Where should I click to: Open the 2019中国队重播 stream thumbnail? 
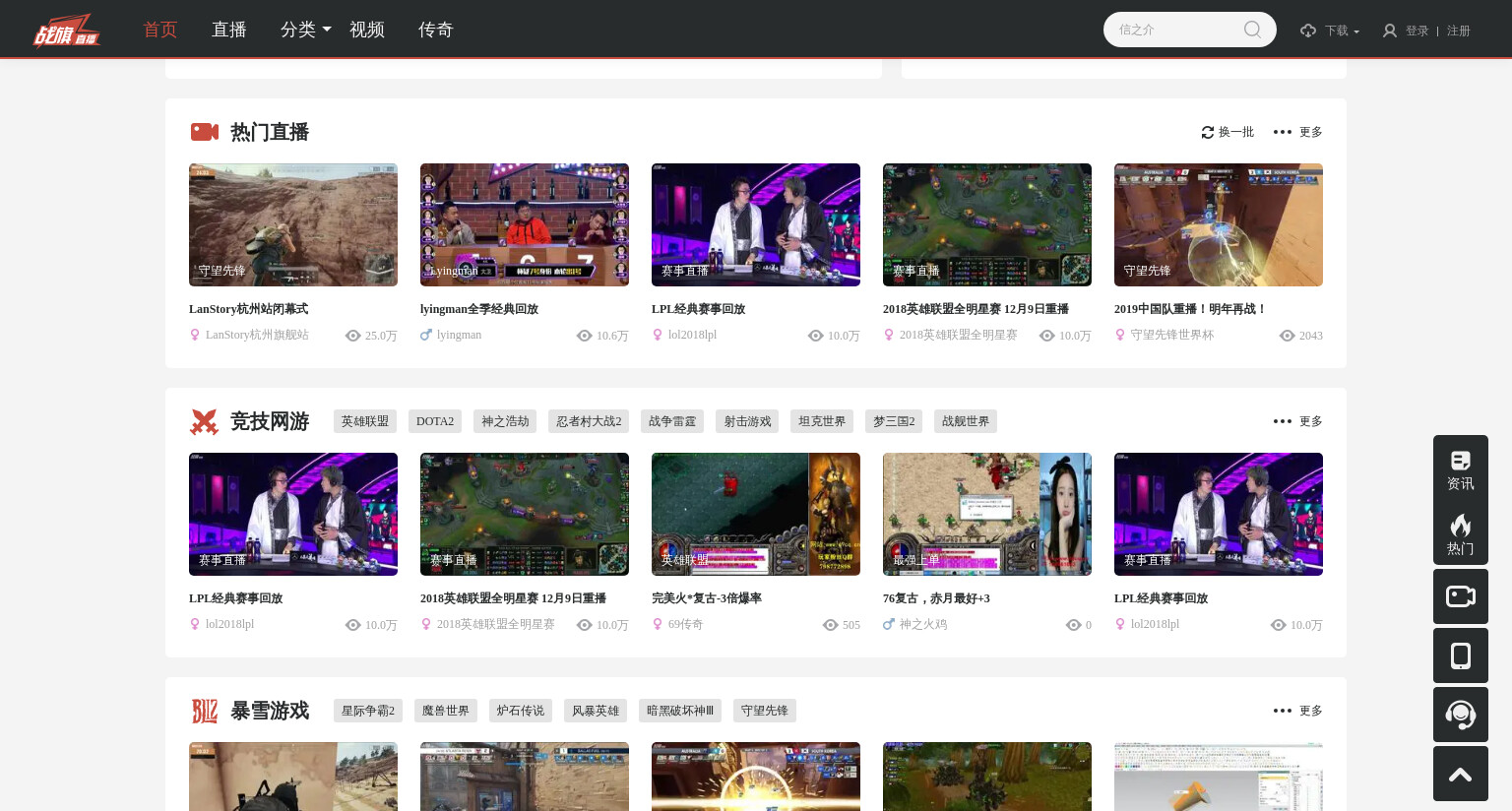coord(1219,224)
